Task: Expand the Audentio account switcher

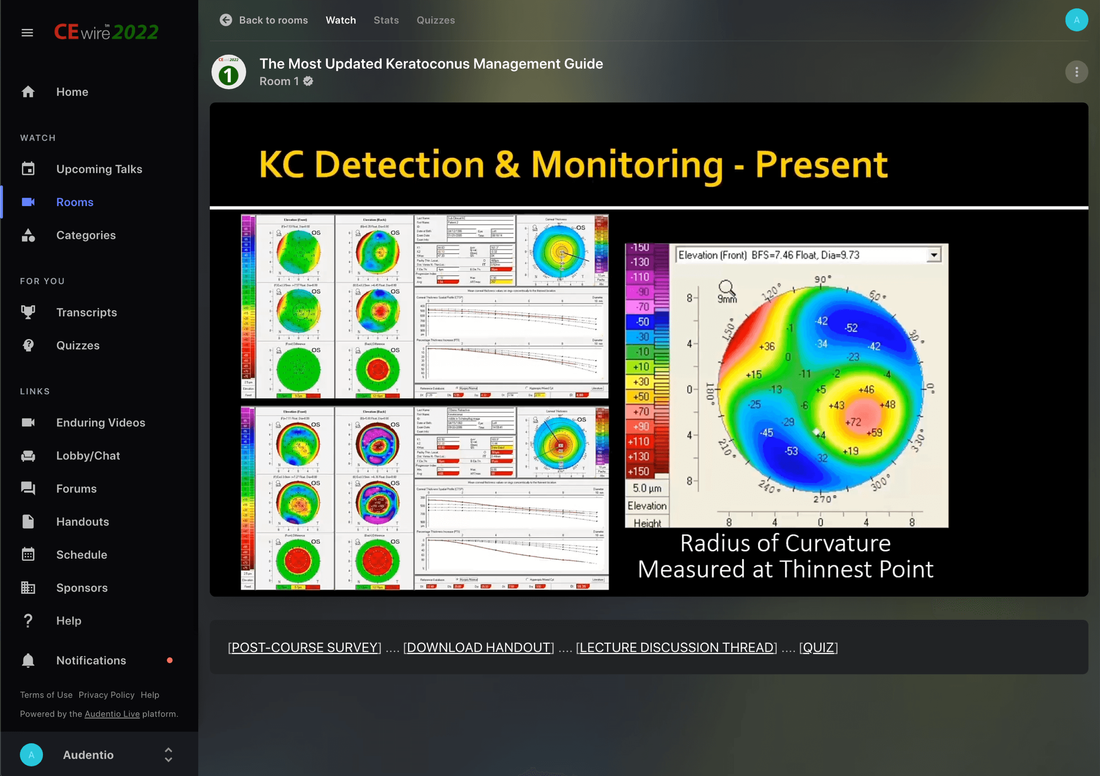Action: [168, 755]
